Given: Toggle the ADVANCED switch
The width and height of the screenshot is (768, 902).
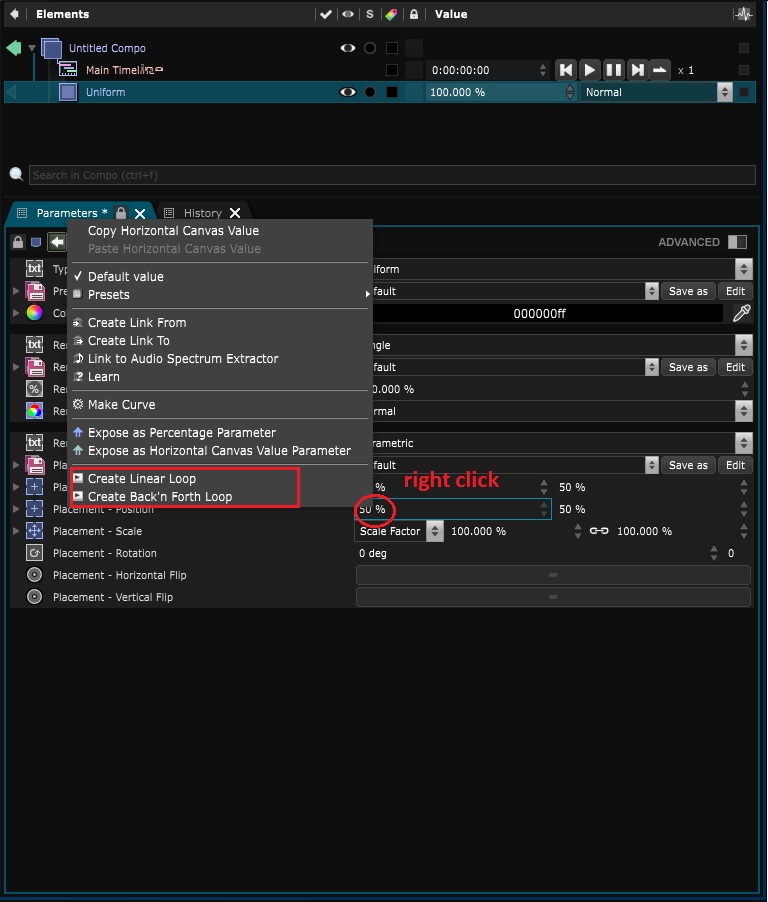Looking at the screenshot, I should (737, 242).
